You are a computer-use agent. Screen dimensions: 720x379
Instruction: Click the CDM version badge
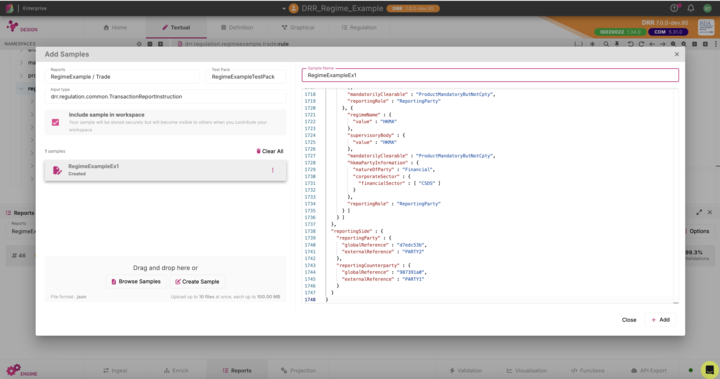tap(668, 32)
